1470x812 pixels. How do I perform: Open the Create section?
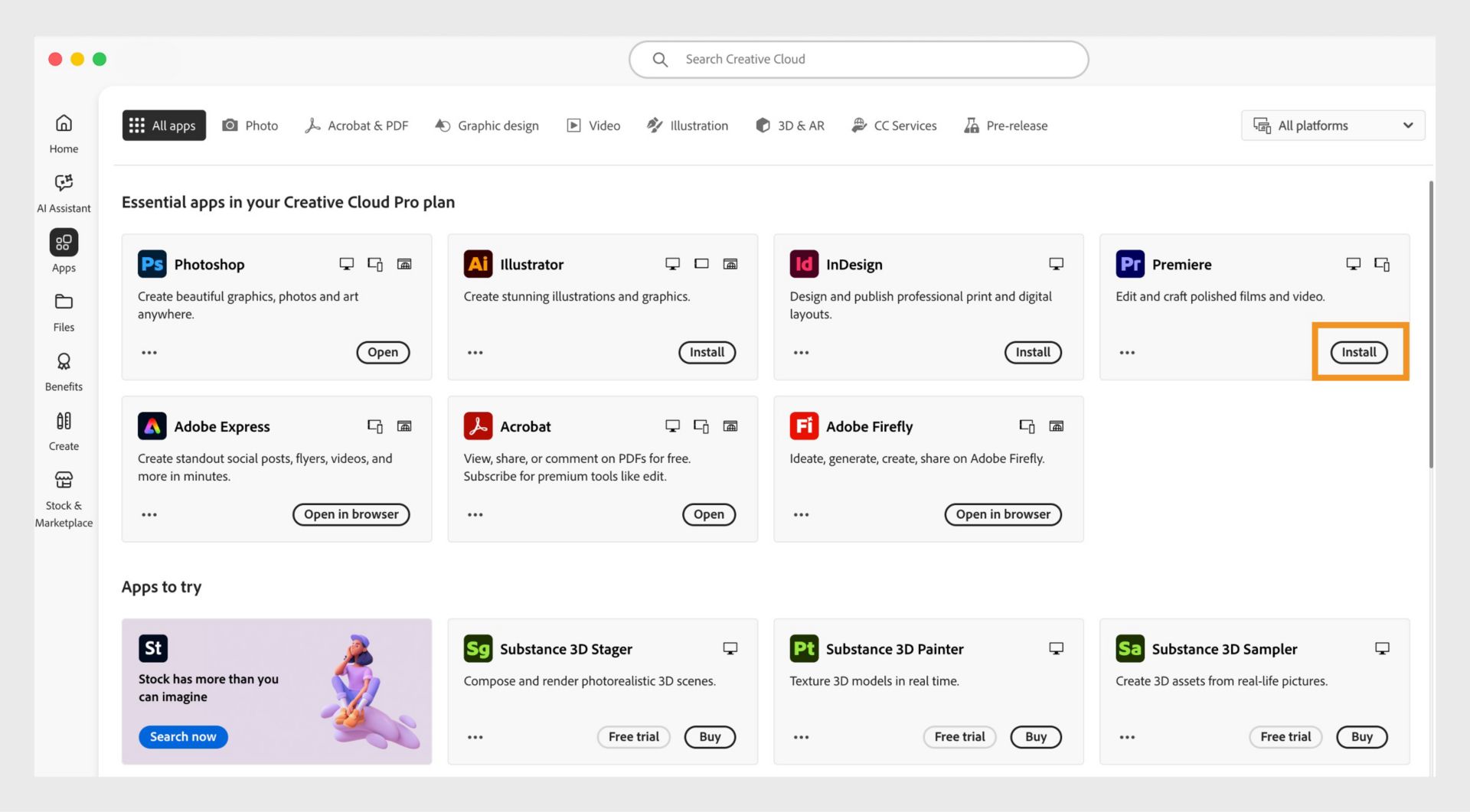click(x=64, y=431)
